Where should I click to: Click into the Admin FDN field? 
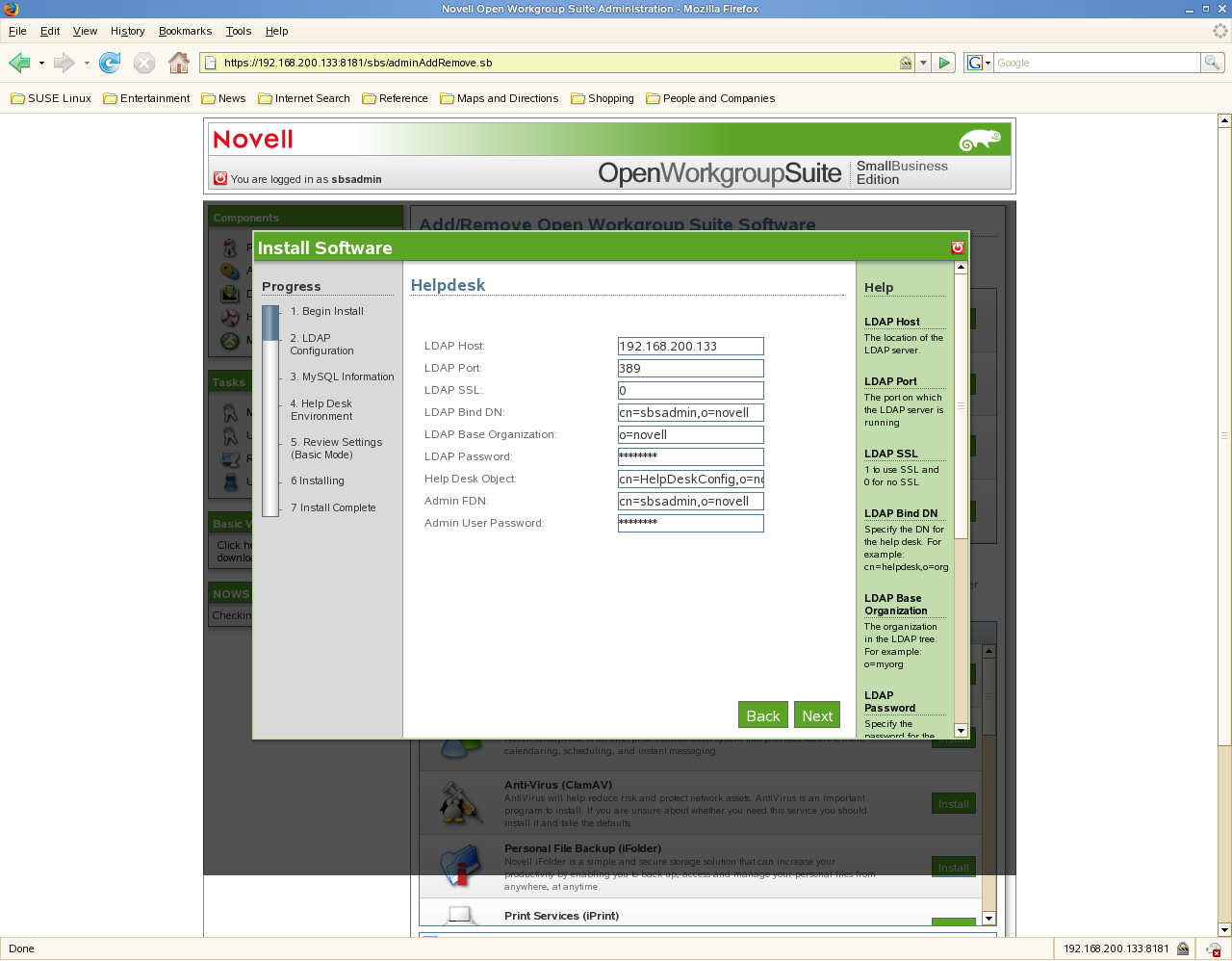pos(691,502)
